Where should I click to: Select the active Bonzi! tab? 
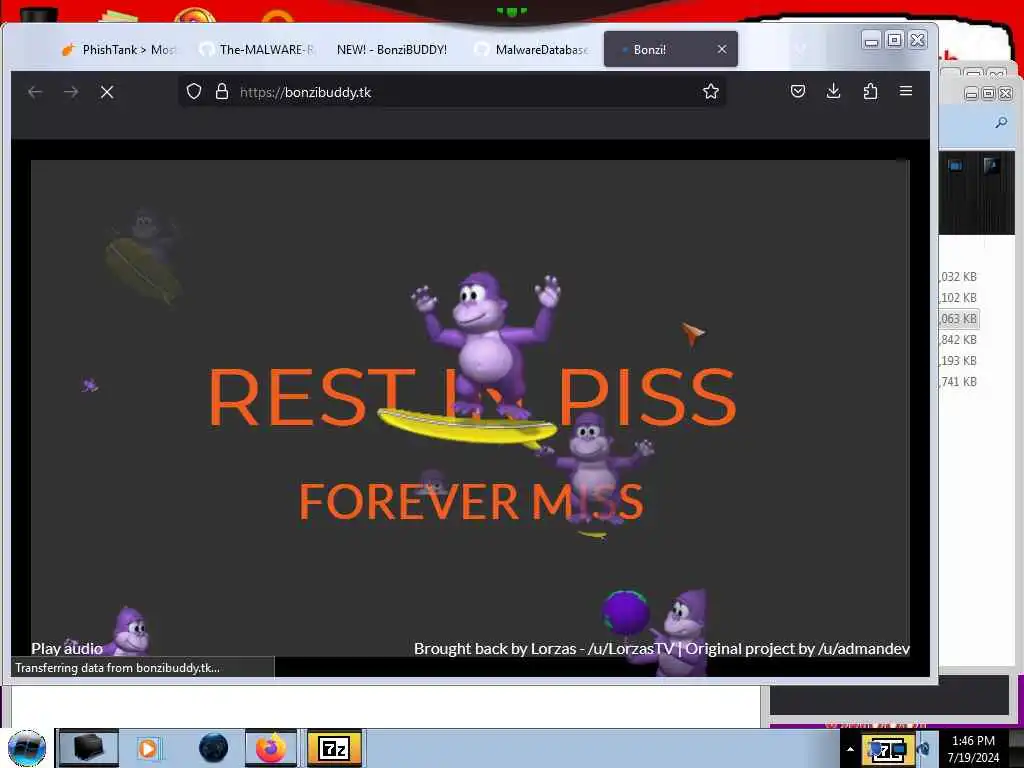pos(671,49)
